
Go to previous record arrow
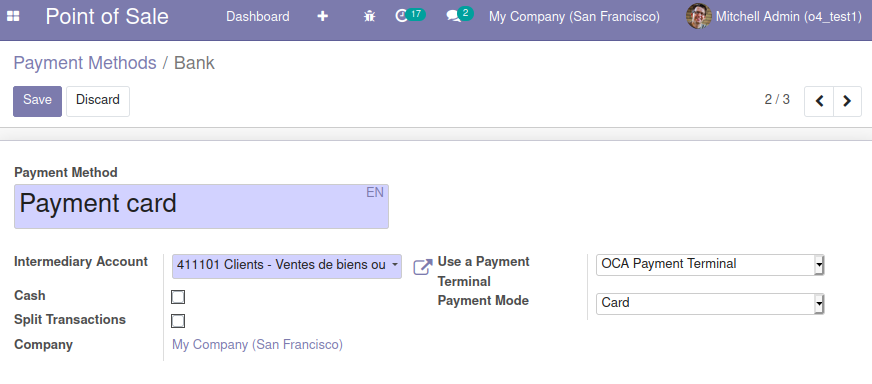tap(819, 101)
